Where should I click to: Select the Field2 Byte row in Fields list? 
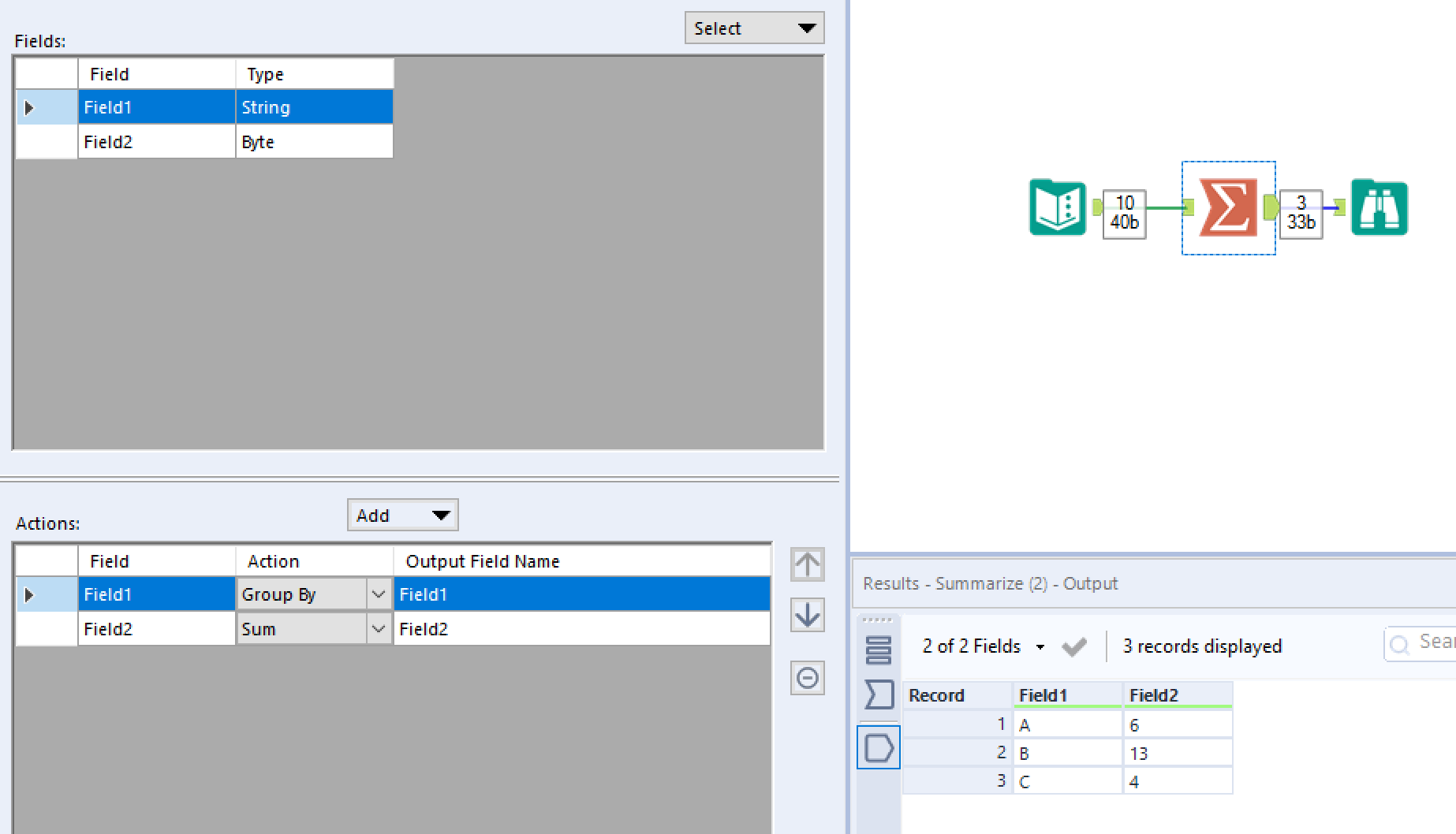(158, 141)
